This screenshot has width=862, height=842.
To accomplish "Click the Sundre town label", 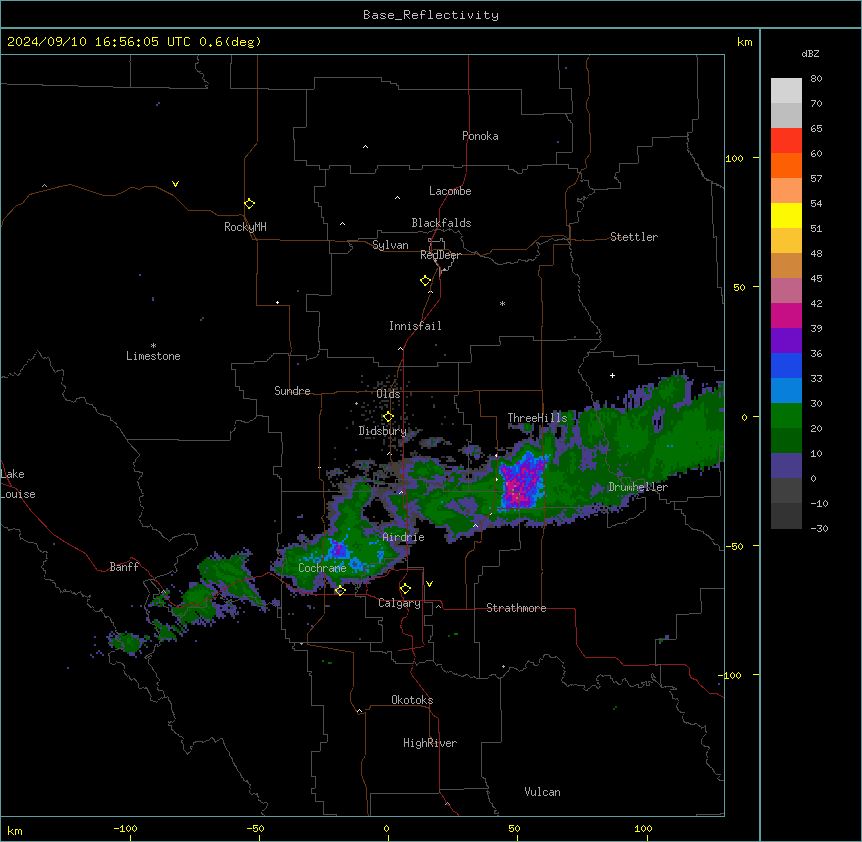I will tap(292, 391).
